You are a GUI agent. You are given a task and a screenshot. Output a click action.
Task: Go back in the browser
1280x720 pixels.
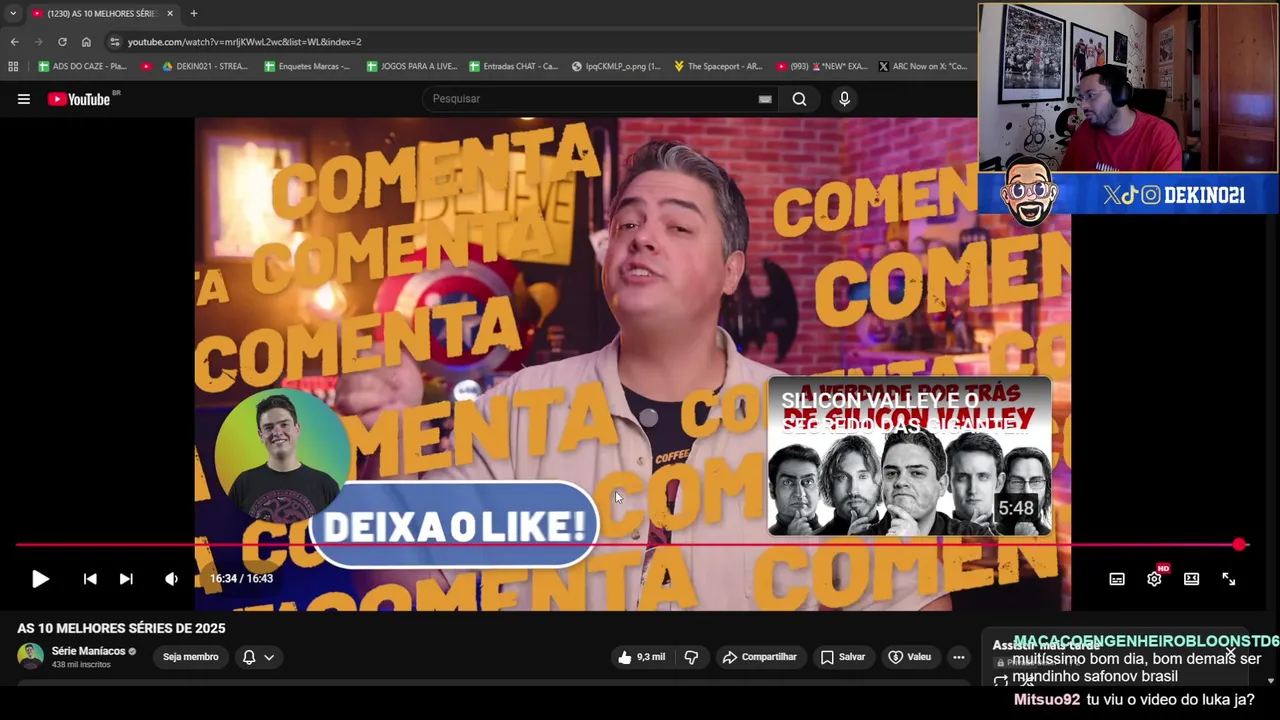[x=14, y=42]
